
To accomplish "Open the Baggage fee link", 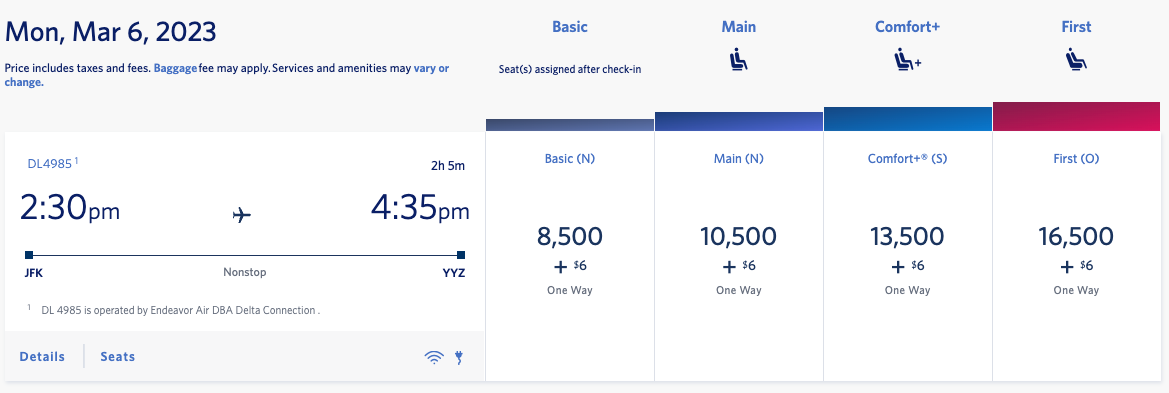I will 175,68.
